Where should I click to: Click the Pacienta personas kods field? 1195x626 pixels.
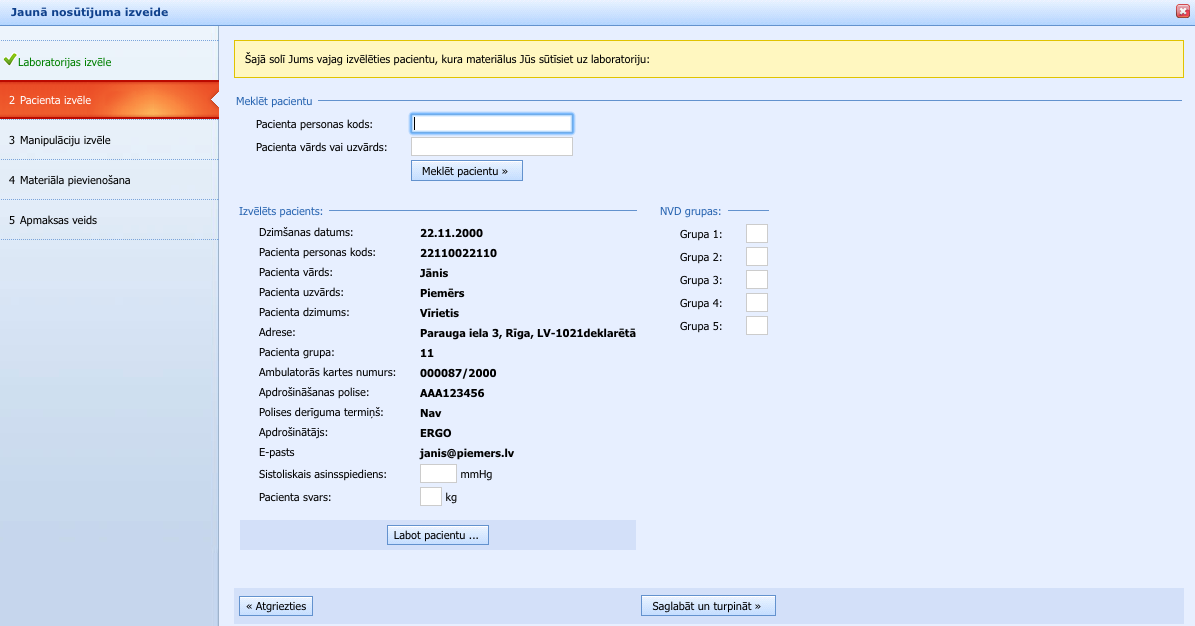coord(491,124)
